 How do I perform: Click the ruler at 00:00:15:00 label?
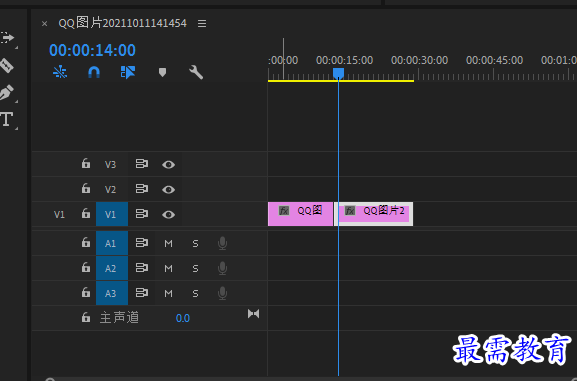344,60
